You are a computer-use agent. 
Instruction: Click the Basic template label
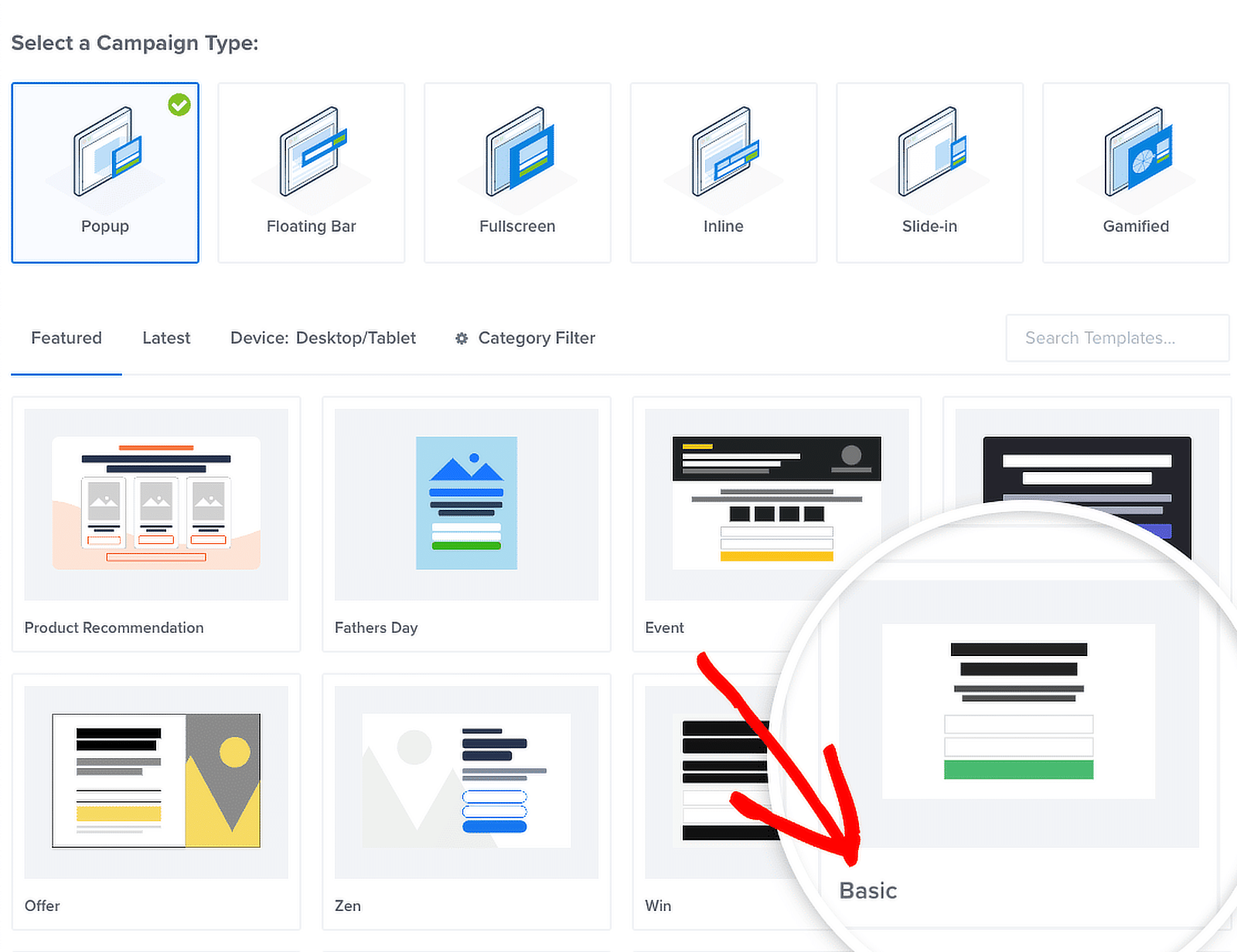868,891
